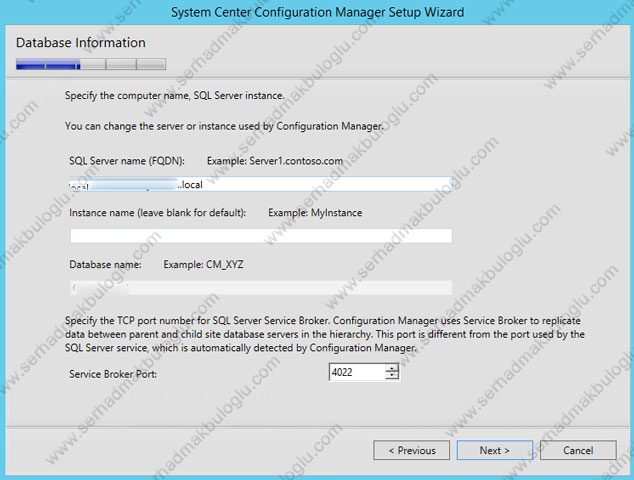Click the 'Instance name (leave blank for default):' label
This screenshot has width=634, height=480.
[157, 213]
